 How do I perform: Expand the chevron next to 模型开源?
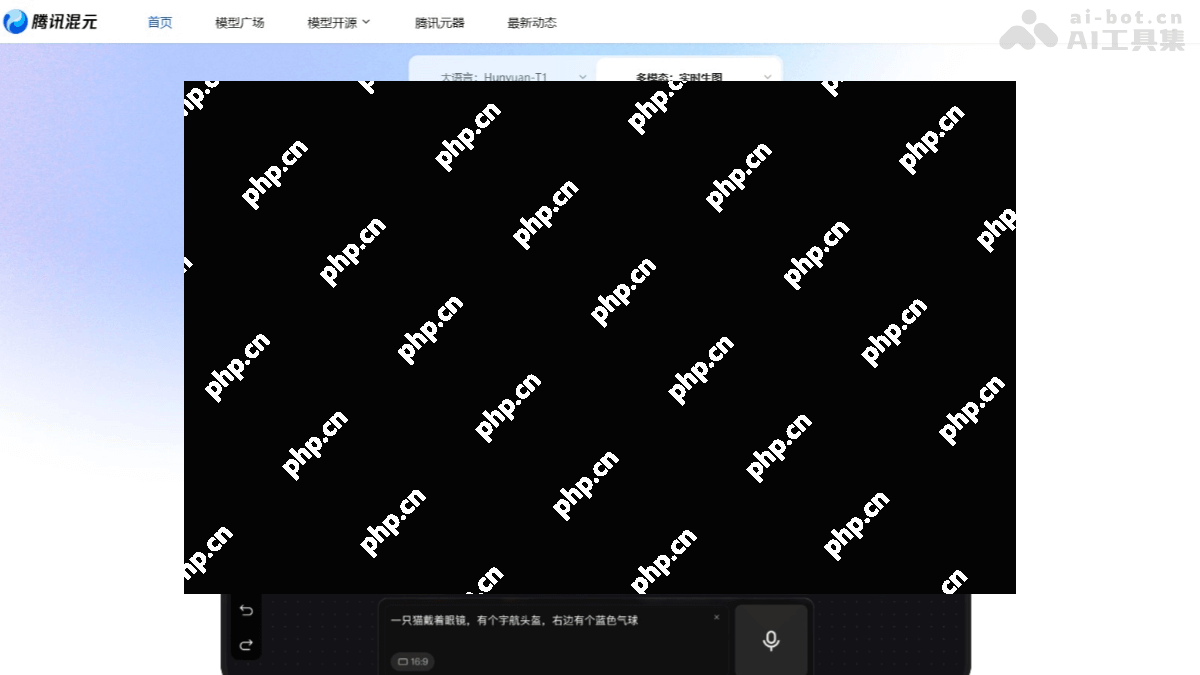[x=366, y=22]
